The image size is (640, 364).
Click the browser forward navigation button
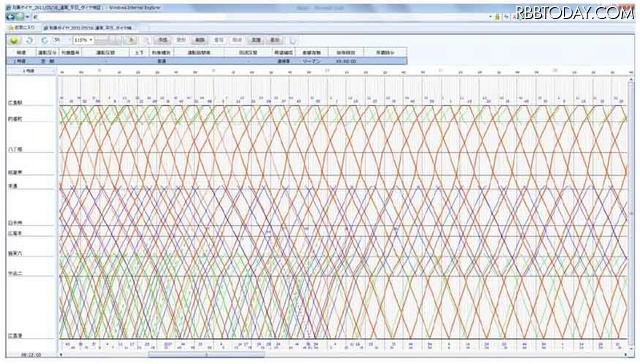click(20, 17)
